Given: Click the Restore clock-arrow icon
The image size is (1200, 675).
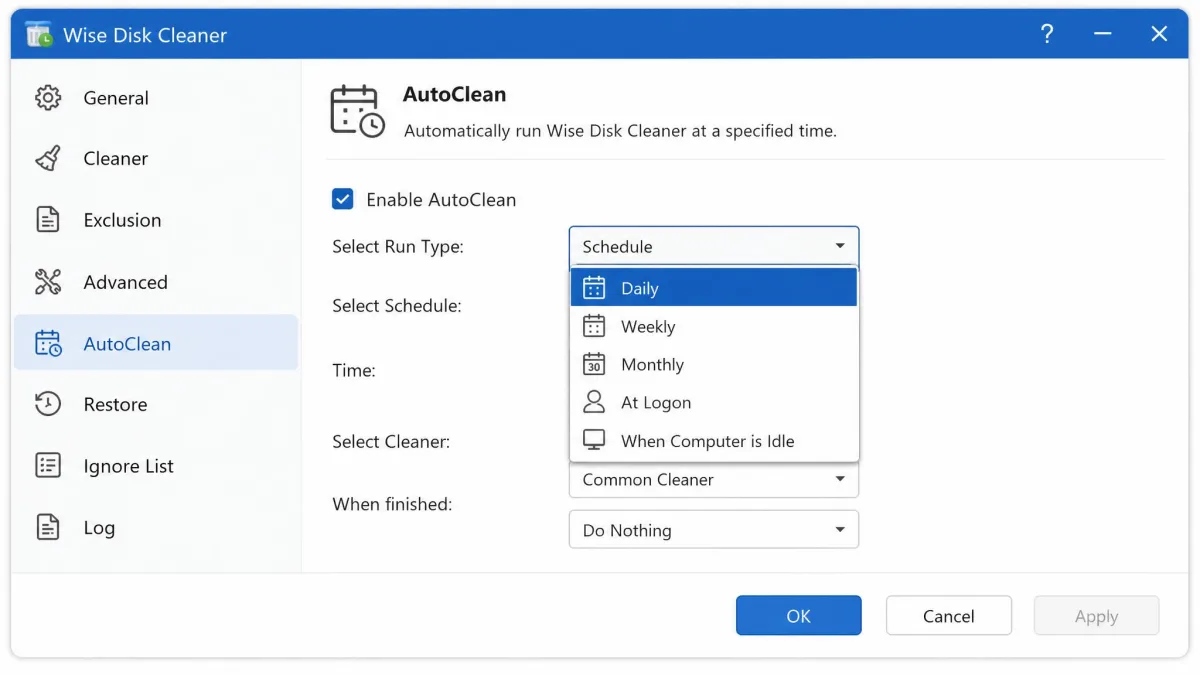Looking at the screenshot, I should coord(48,404).
